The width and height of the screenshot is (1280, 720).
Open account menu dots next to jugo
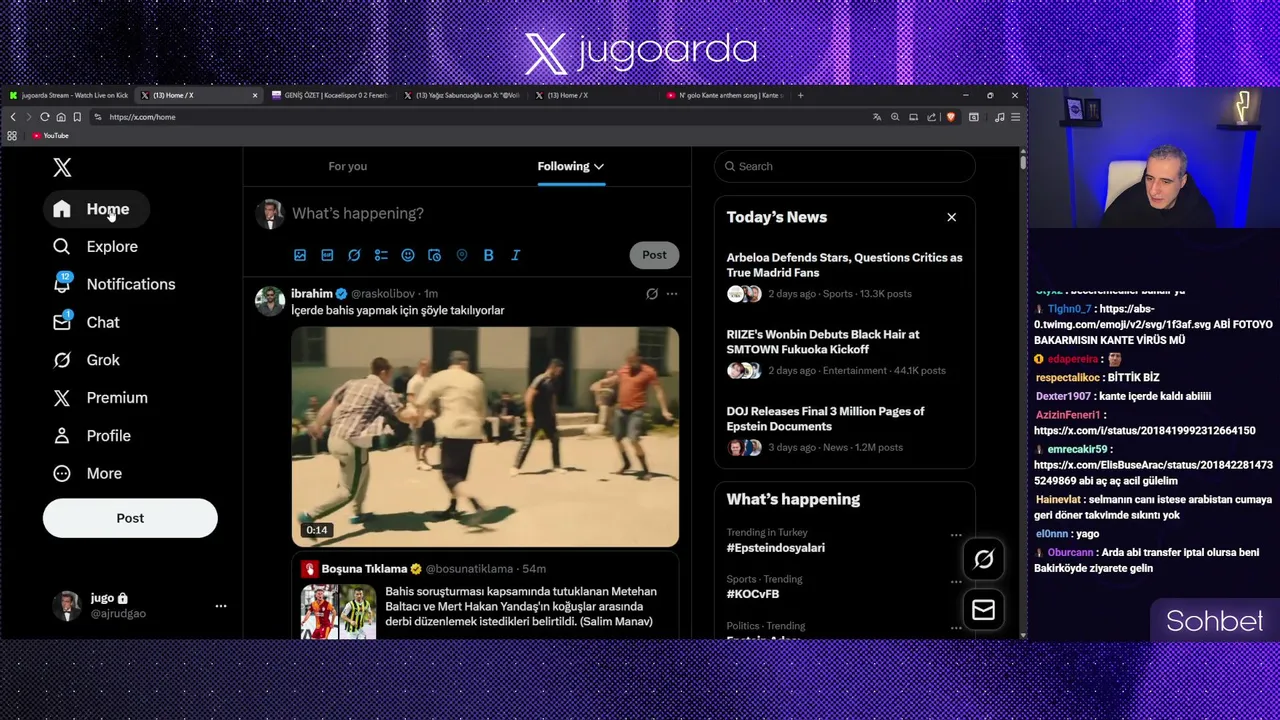221,605
